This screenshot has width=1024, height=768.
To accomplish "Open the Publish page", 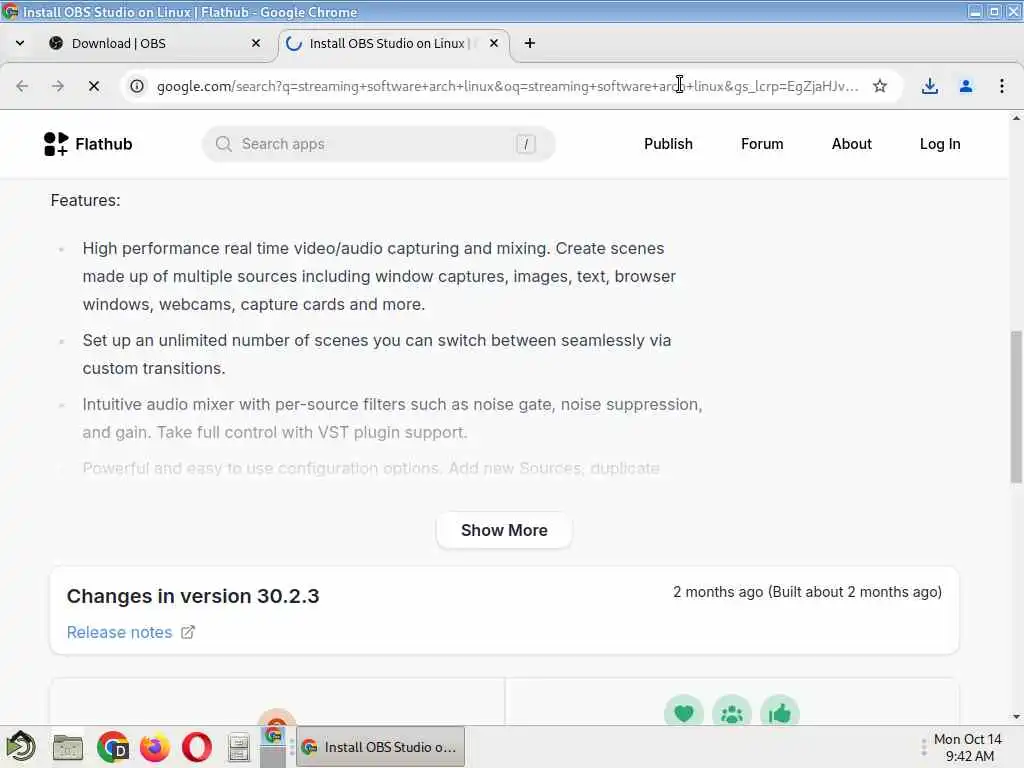I will pyautogui.click(x=668, y=144).
